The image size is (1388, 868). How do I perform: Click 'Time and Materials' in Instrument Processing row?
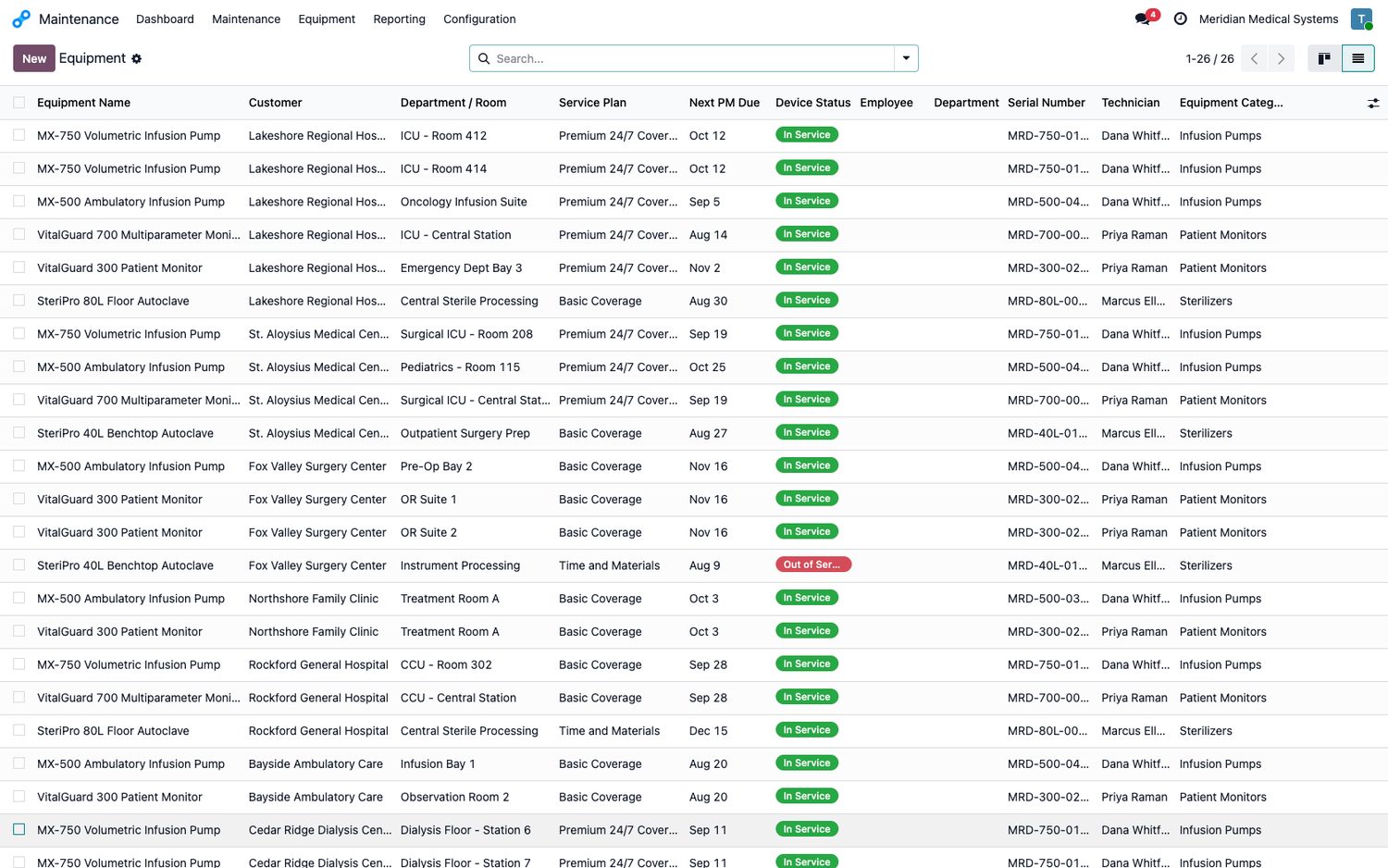609,565
